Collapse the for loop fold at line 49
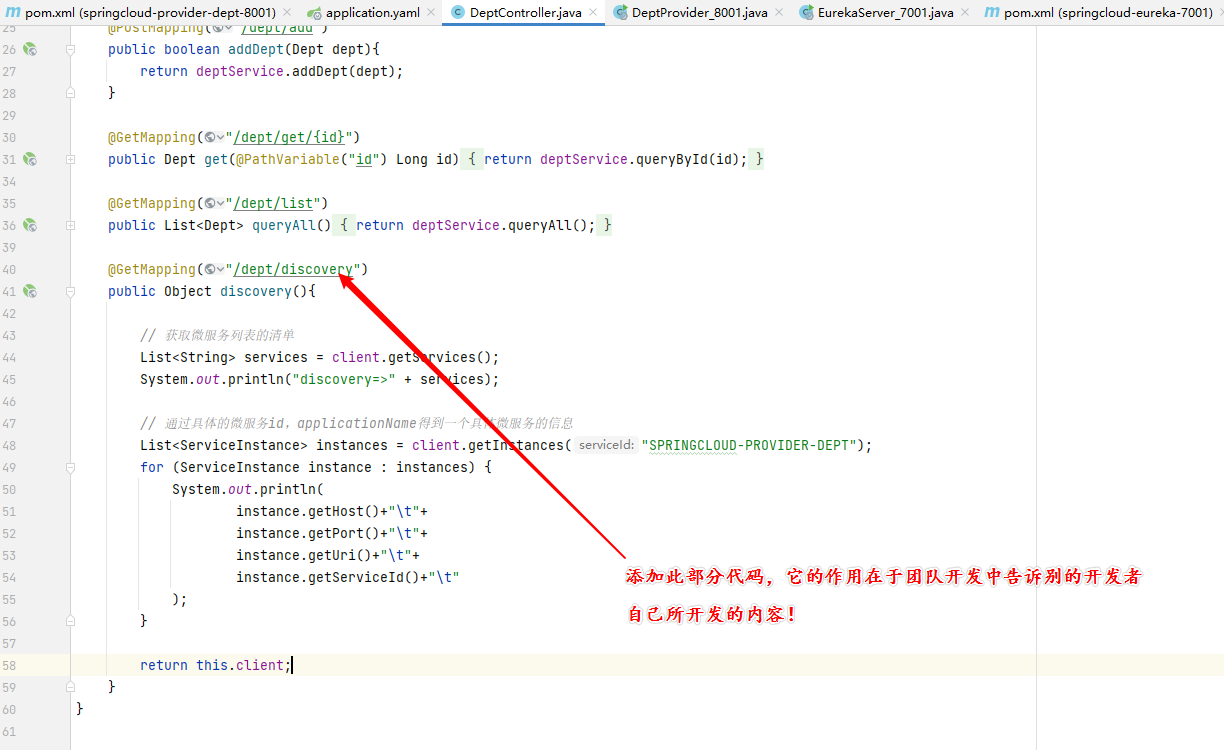Viewport: 1224px width, 750px height. tap(71, 467)
